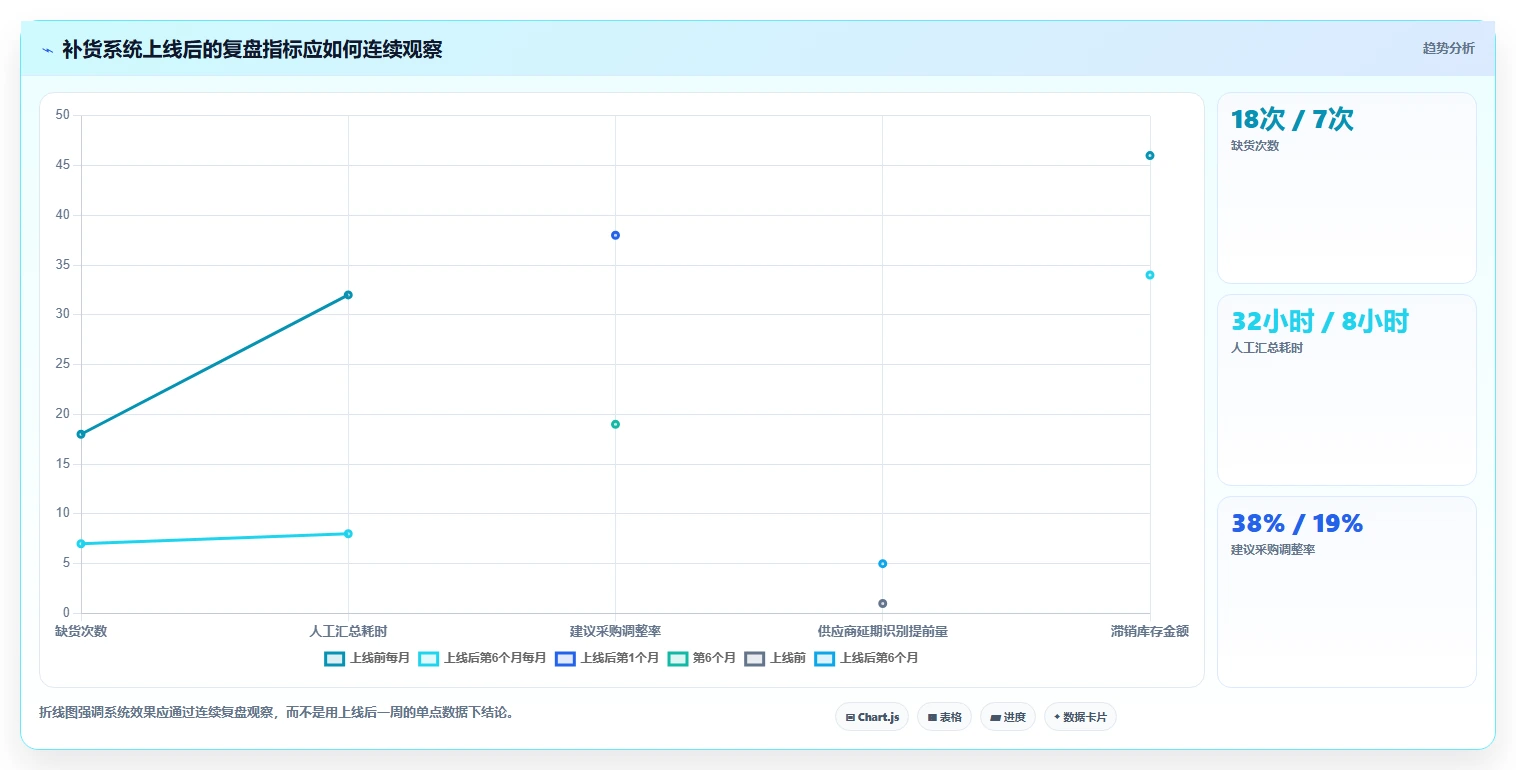This screenshot has width=1516, height=770.
Task: Open the 38% / 19% summary card
Action: [1346, 592]
